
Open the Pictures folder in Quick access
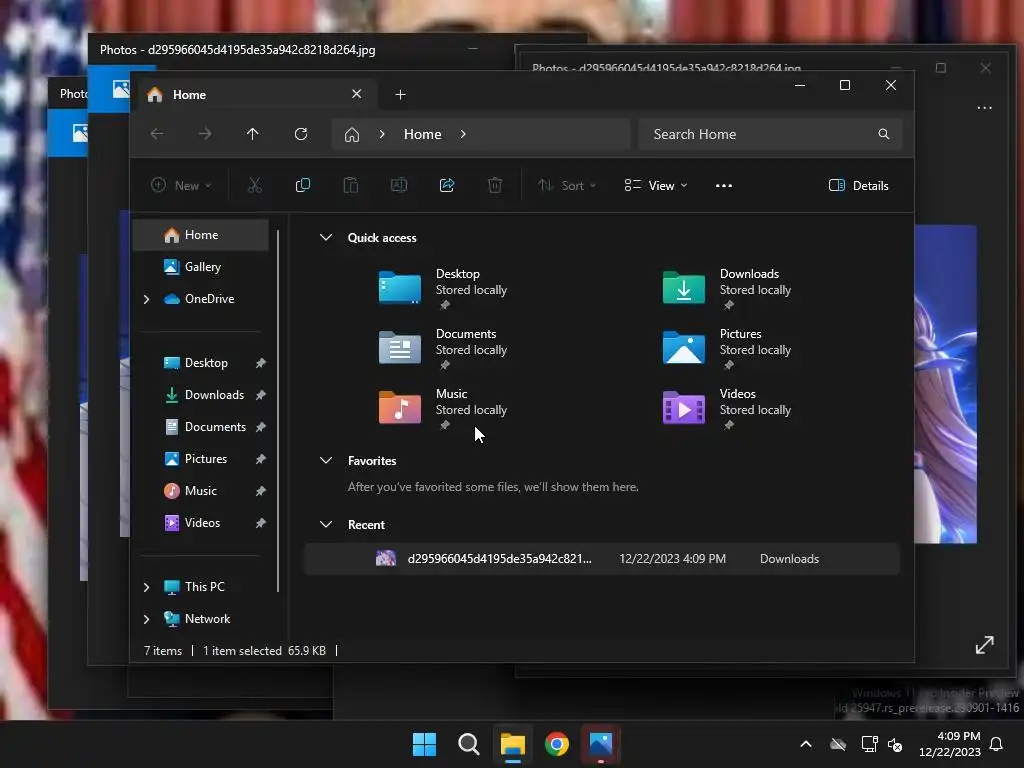click(x=684, y=347)
